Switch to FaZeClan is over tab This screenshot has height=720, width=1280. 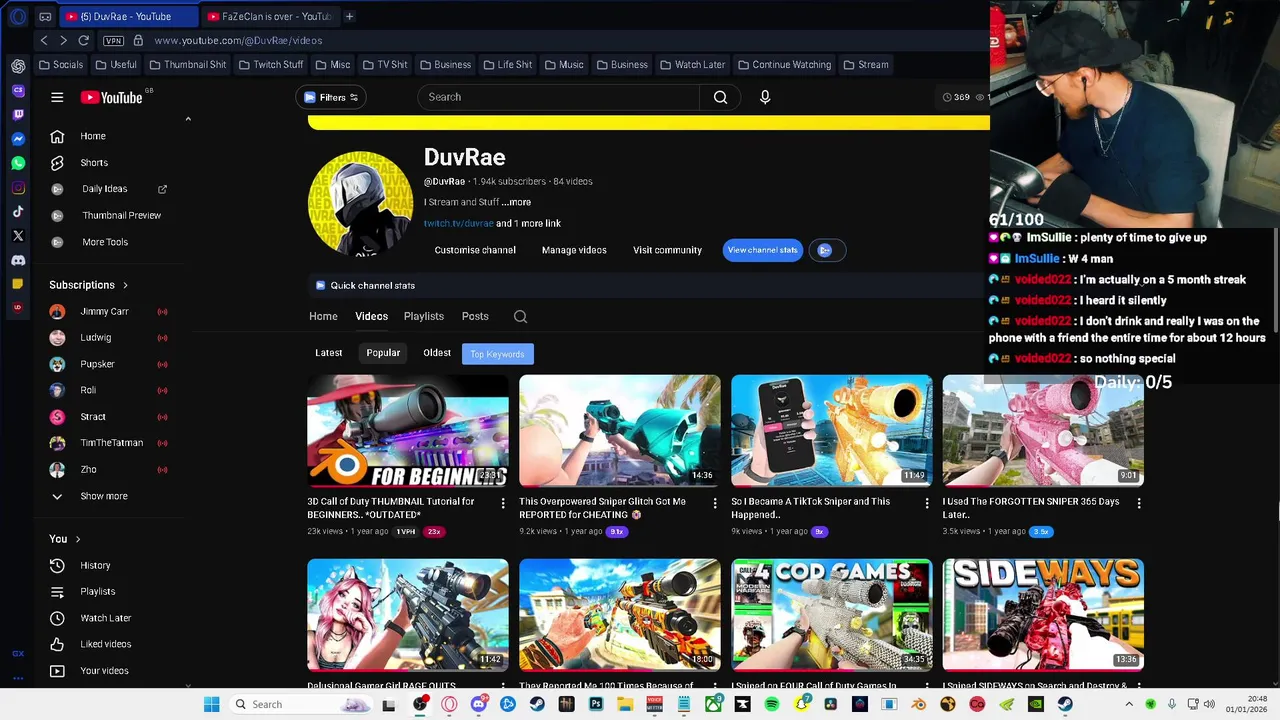click(270, 16)
